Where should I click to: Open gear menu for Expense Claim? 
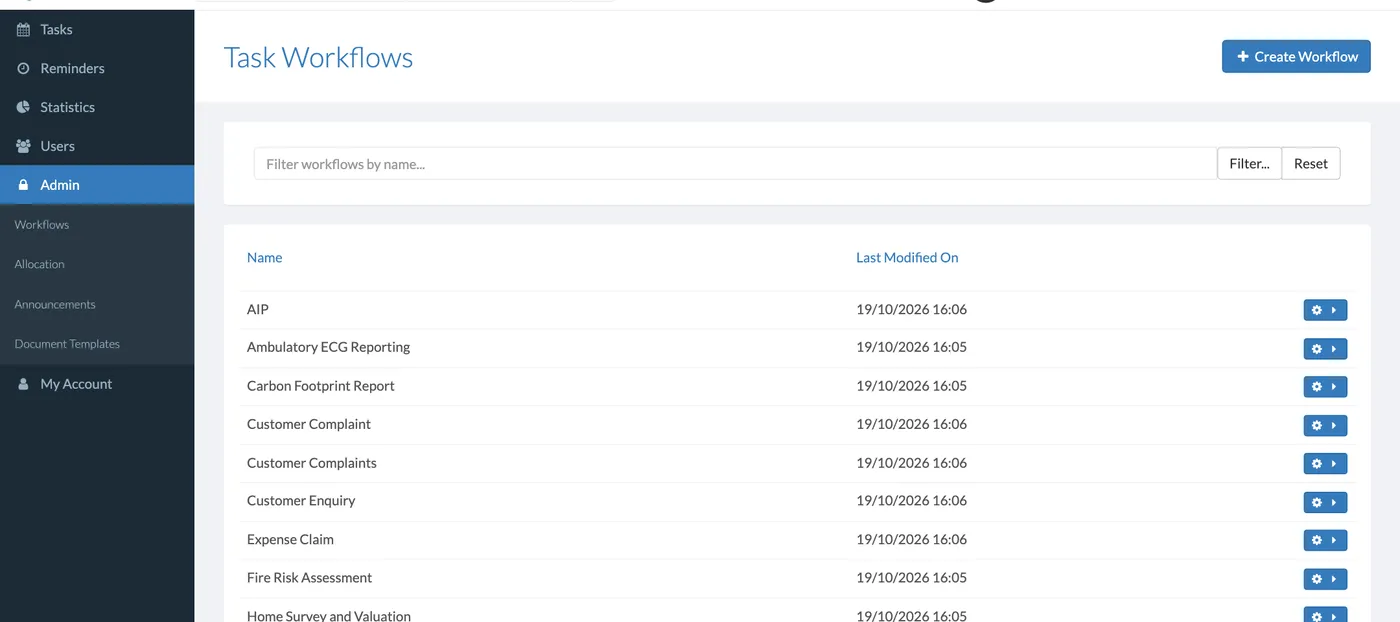(1325, 540)
